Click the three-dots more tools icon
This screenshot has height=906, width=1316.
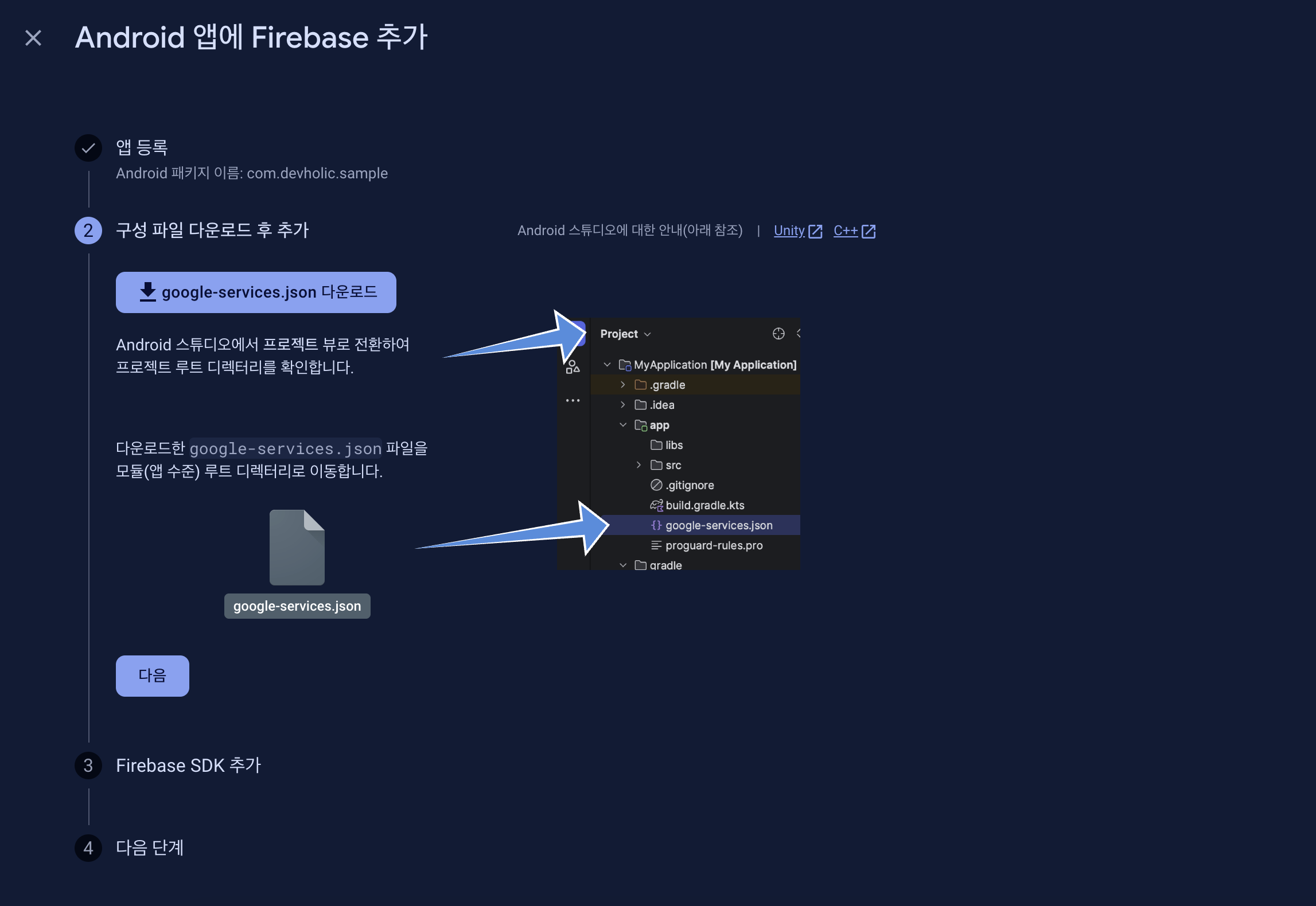pyautogui.click(x=573, y=400)
